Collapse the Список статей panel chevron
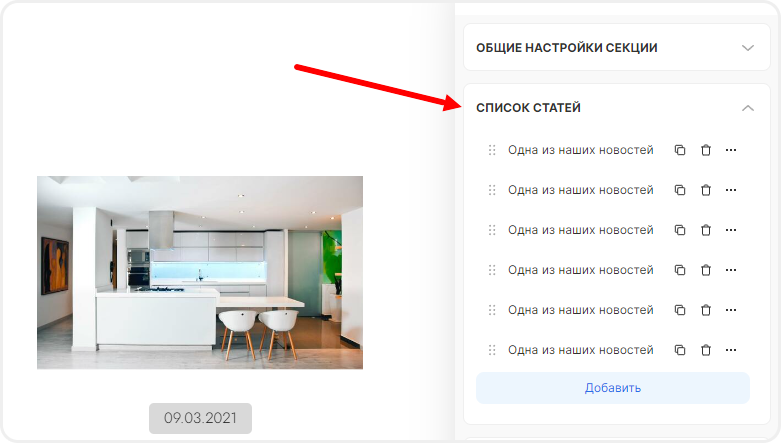Image resolution: width=781 pixels, height=443 pixels. 748,108
